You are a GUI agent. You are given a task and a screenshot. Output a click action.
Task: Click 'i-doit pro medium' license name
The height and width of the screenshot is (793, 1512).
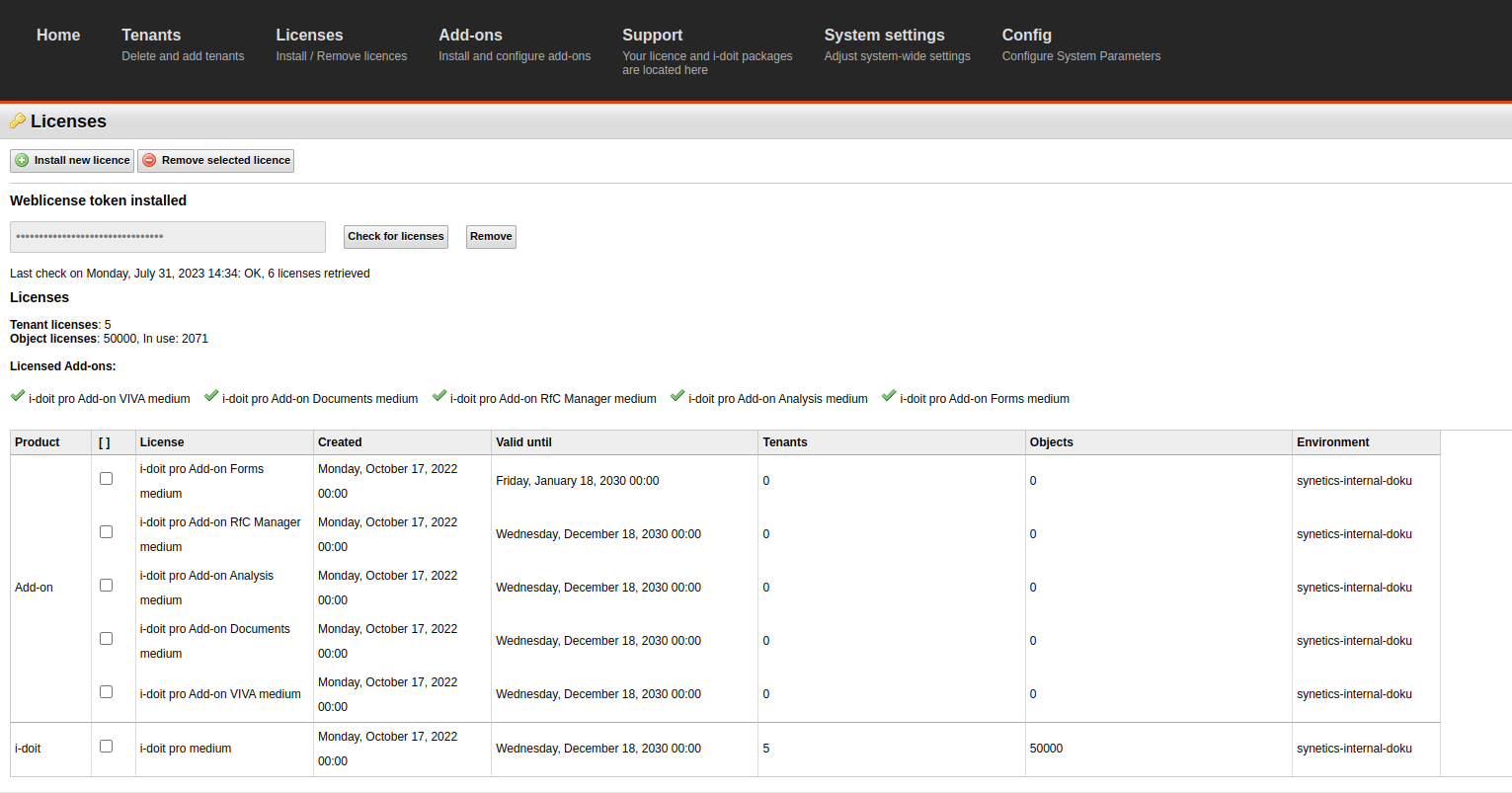[186, 749]
